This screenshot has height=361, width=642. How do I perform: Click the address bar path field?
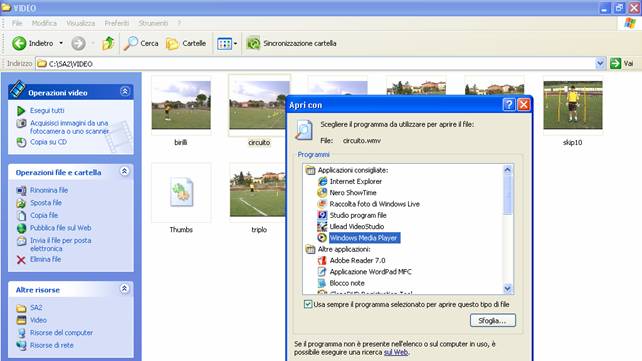tap(315, 64)
